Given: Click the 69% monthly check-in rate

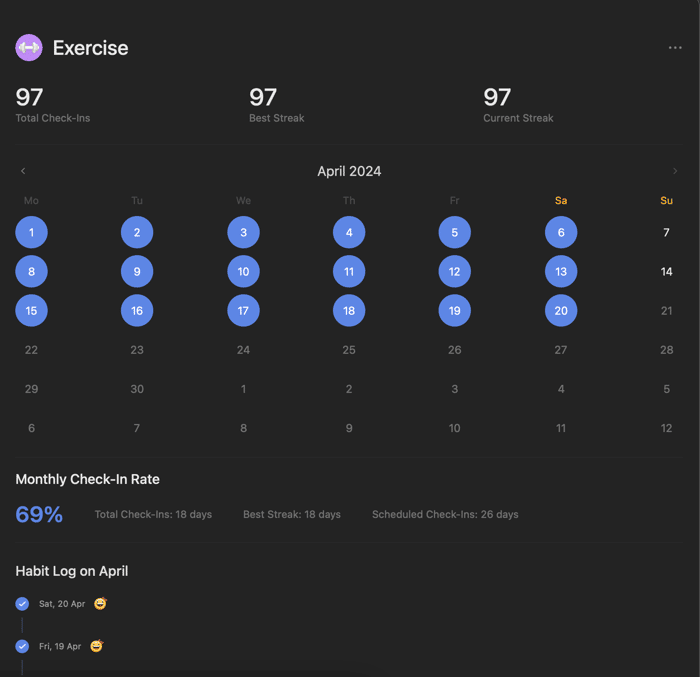Looking at the screenshot, I should point(39,514).
